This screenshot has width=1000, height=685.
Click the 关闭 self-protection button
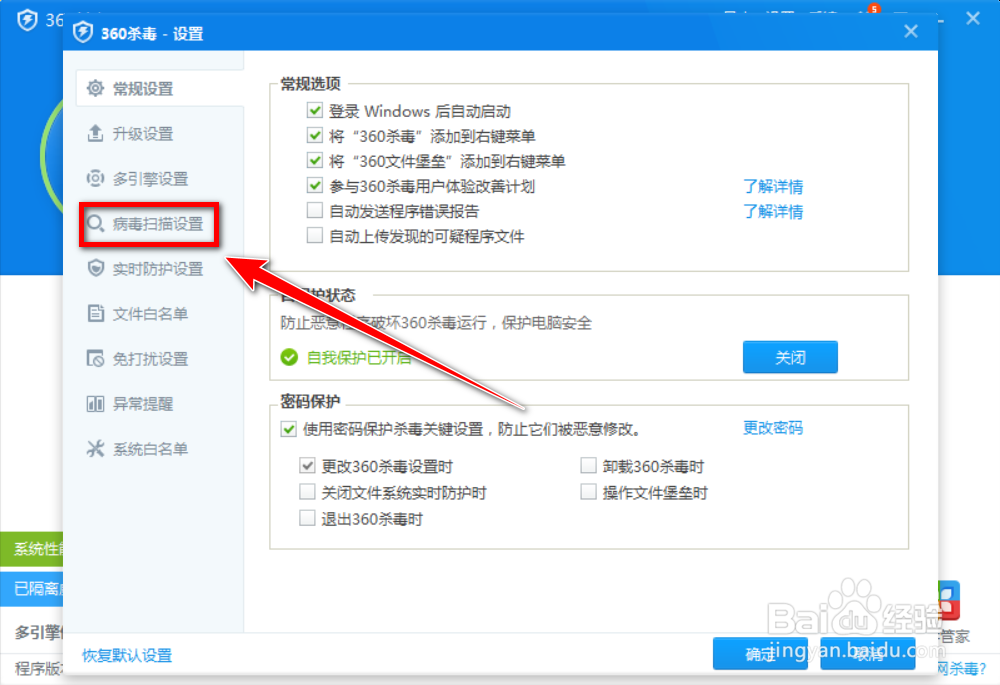click(x=790, y=357)
